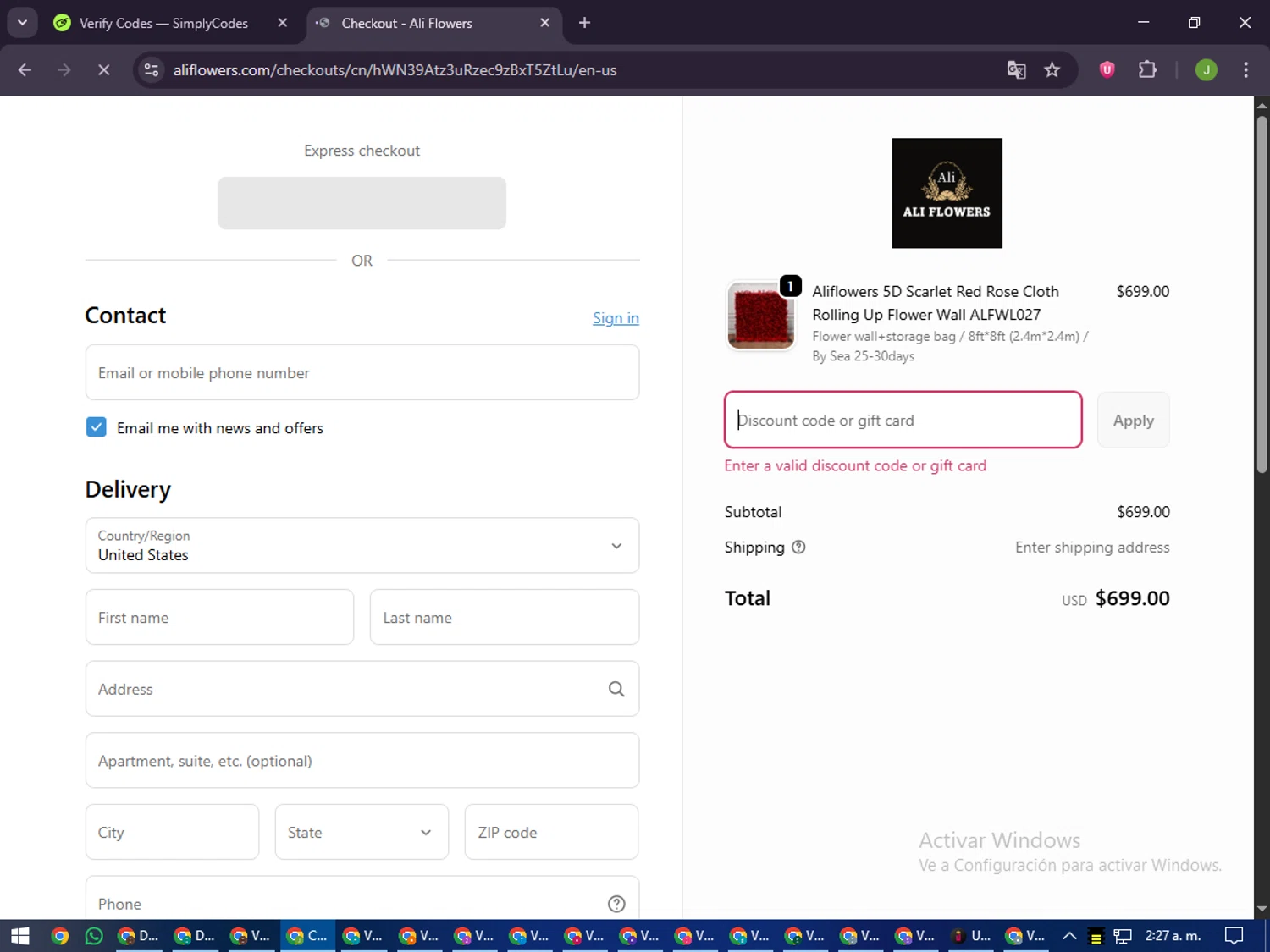1270x952 pixels.
Task: Uncheck Email me with news and offers
Action: (x=97, y=427)
